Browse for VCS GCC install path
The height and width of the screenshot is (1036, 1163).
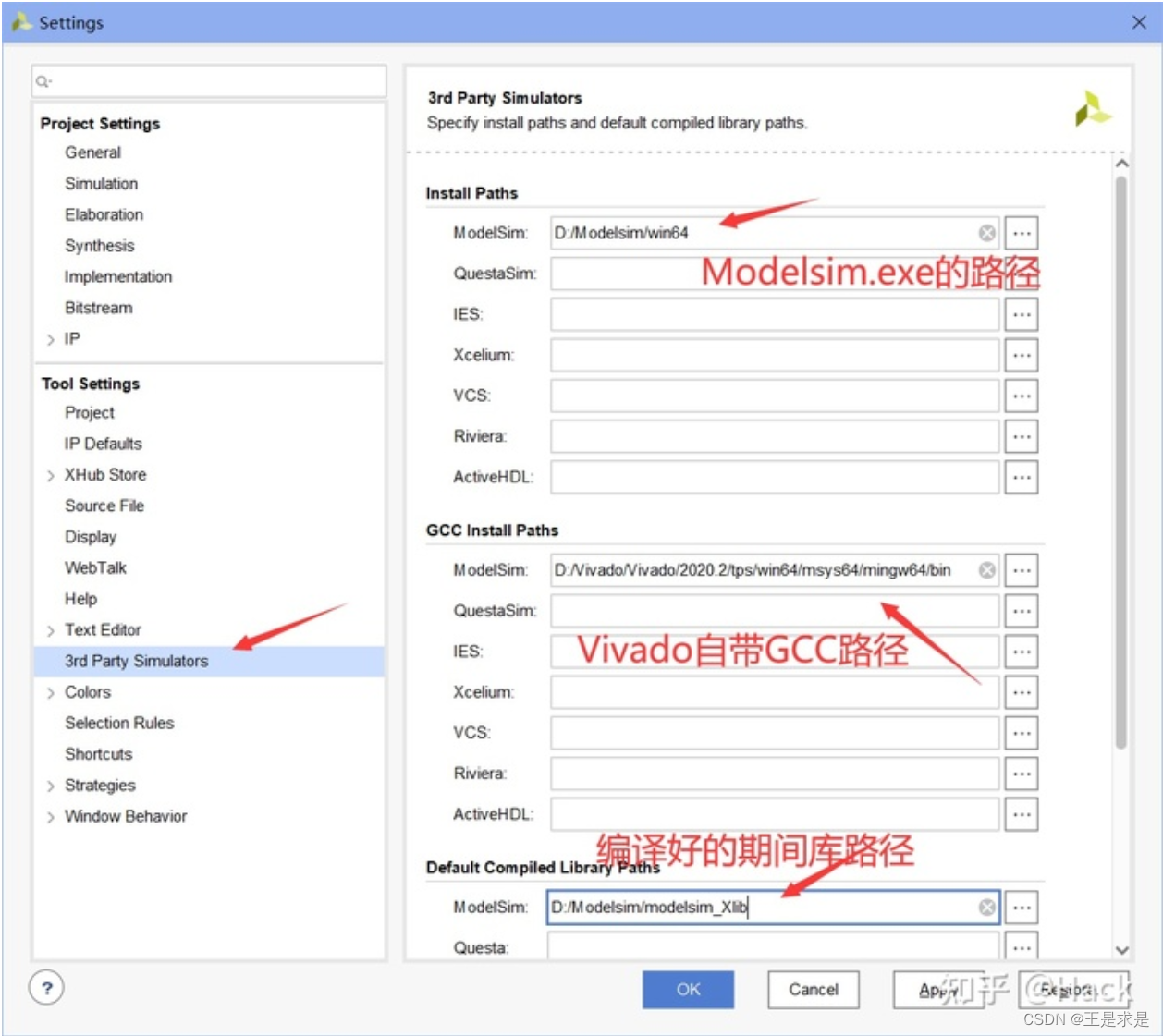click(x=1022, y=733)
